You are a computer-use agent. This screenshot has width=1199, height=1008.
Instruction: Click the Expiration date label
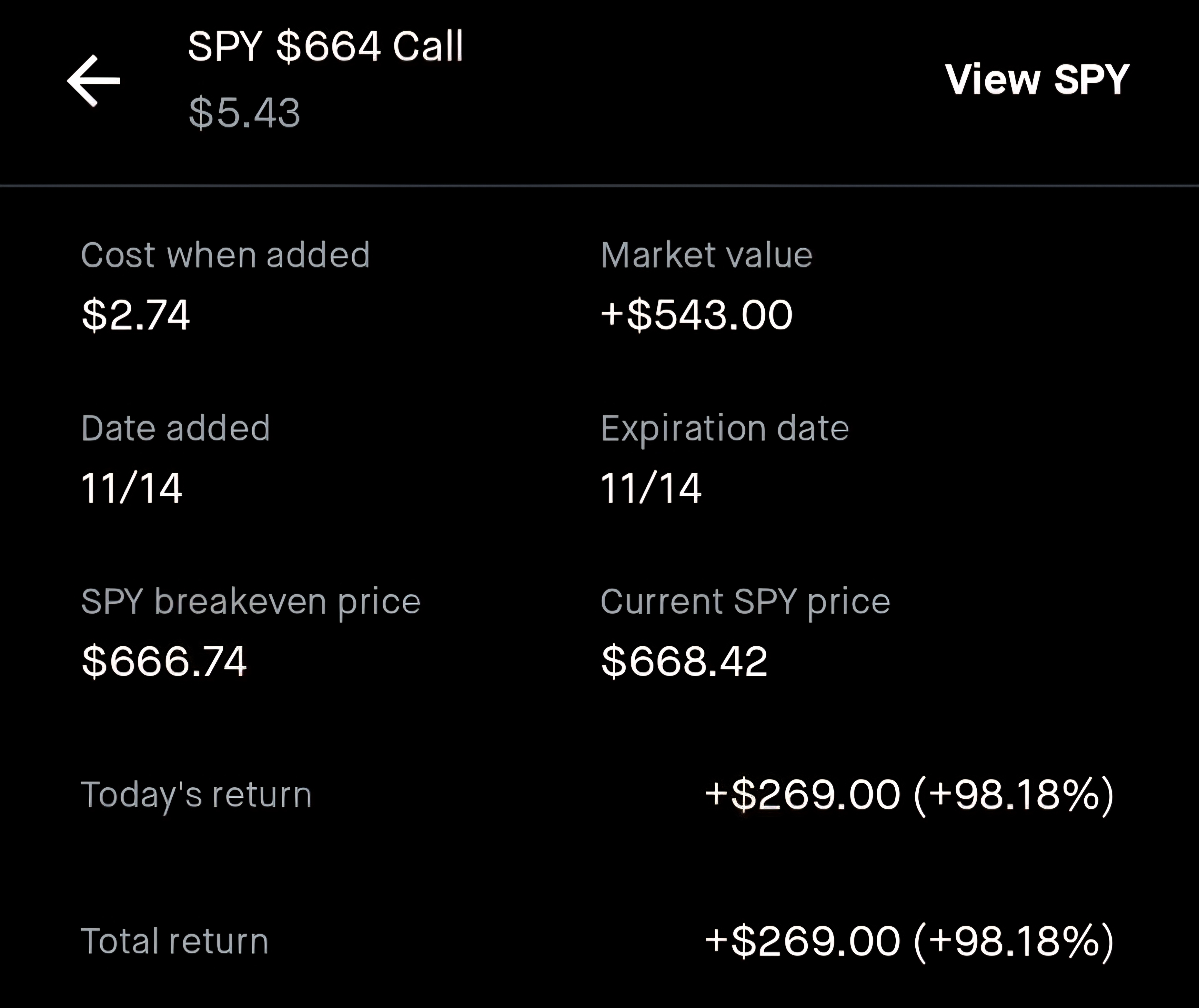click(x=725, y=428)
